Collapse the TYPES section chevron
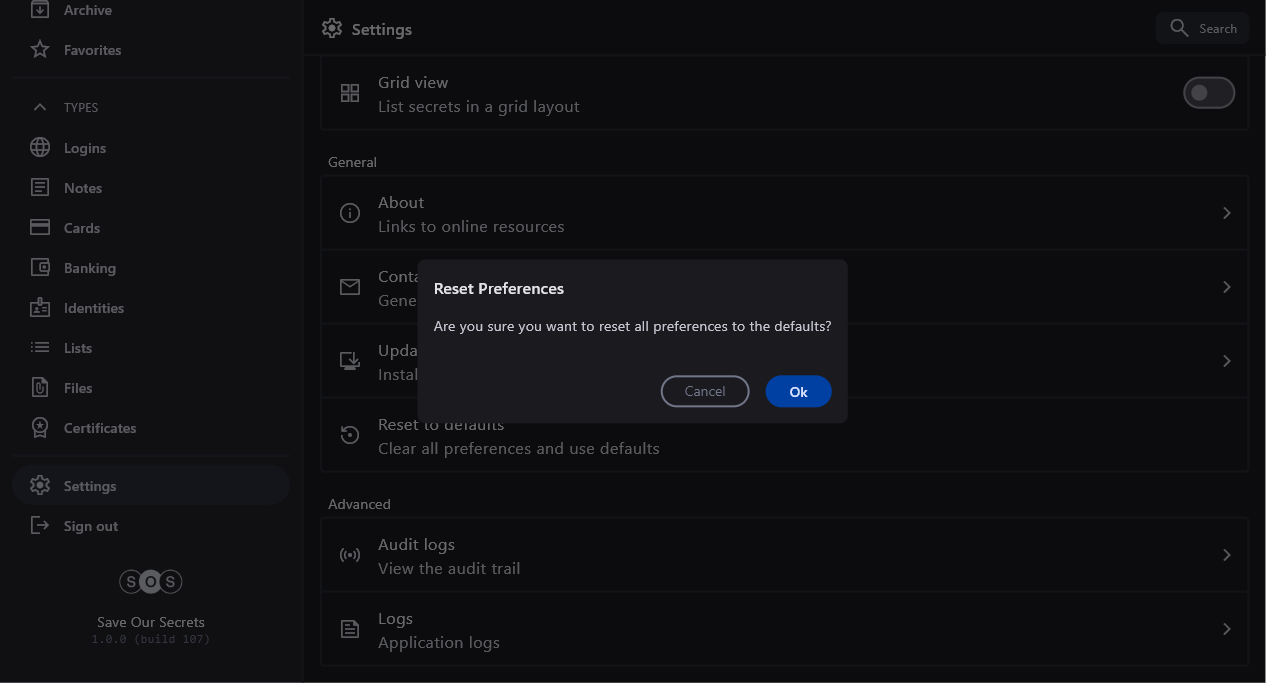The width and height of the screenshot is (1266, 683). (x=40, y=107)
